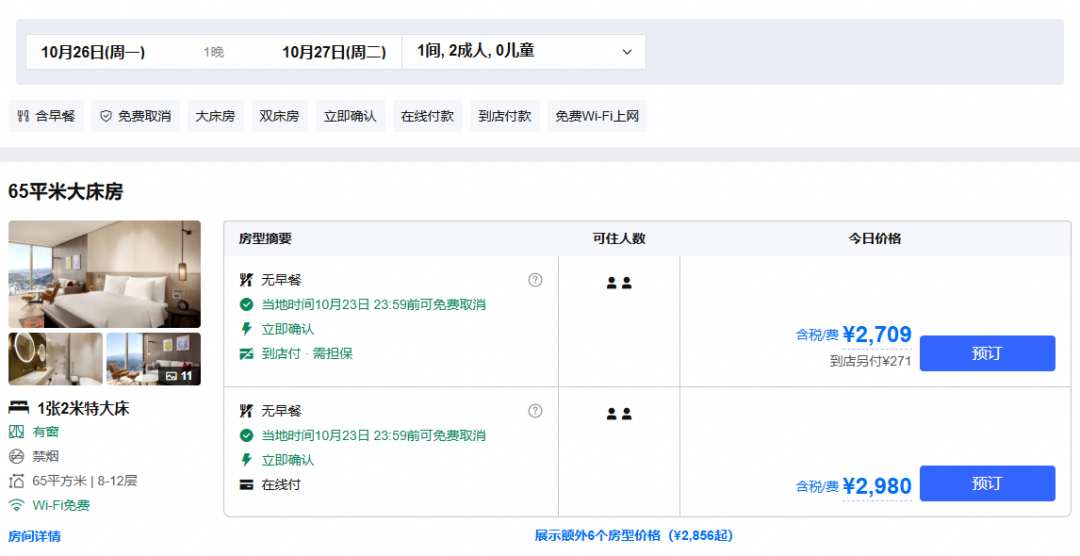The width and height of the screenshot is (1080, 556).
Task: Click the help icon in second room rate row
Action: (x=535, y=411)
